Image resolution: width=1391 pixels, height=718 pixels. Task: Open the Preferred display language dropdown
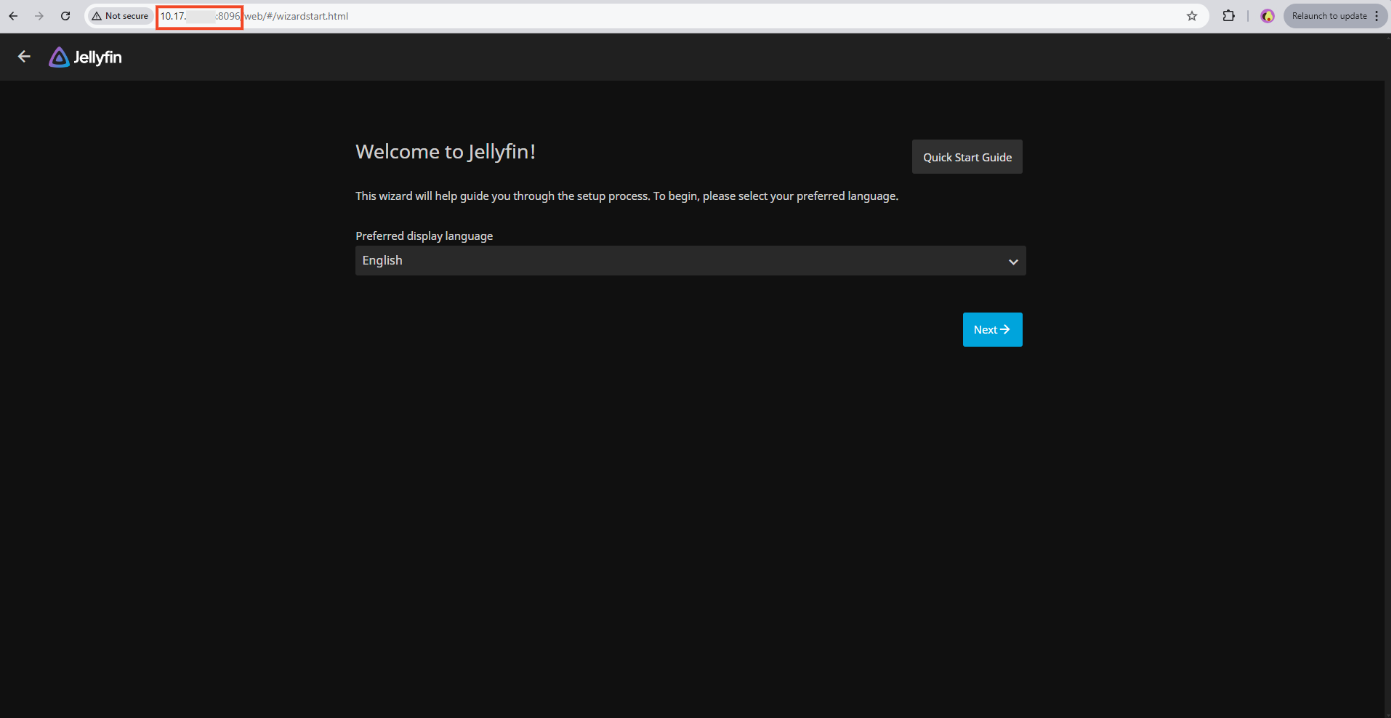click(690, 261)
